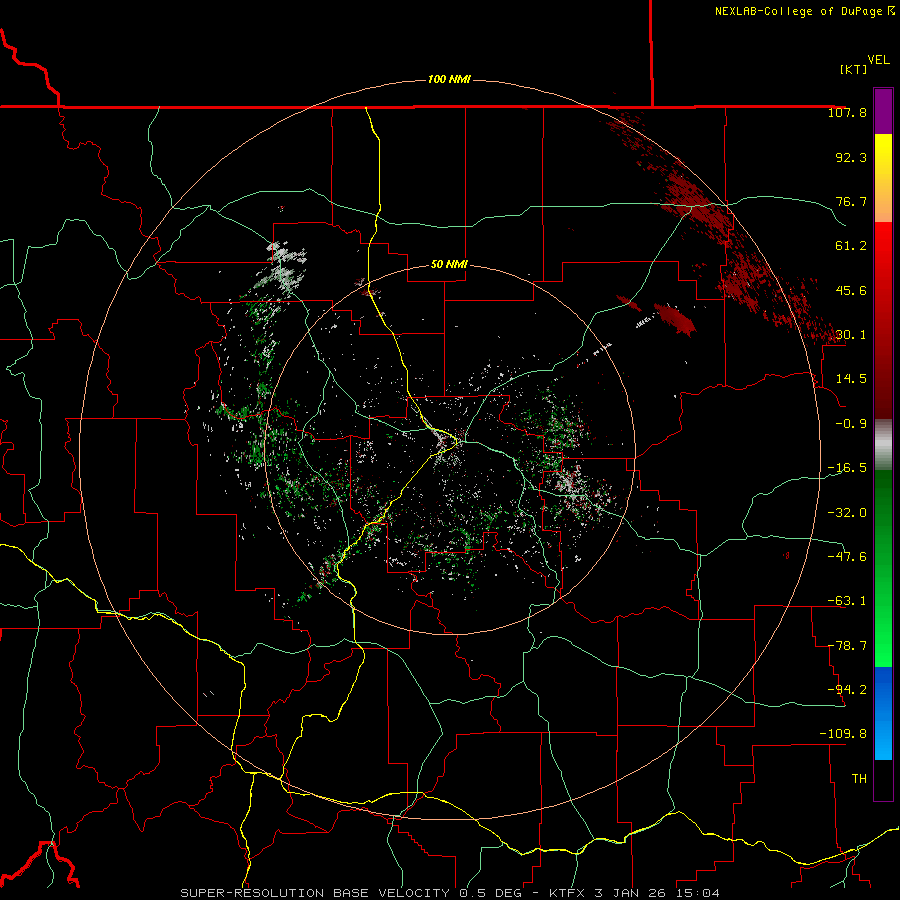The image size is (900, 900).
Task: Click the -0.9 legend value
Action: (x=851, y=424)
